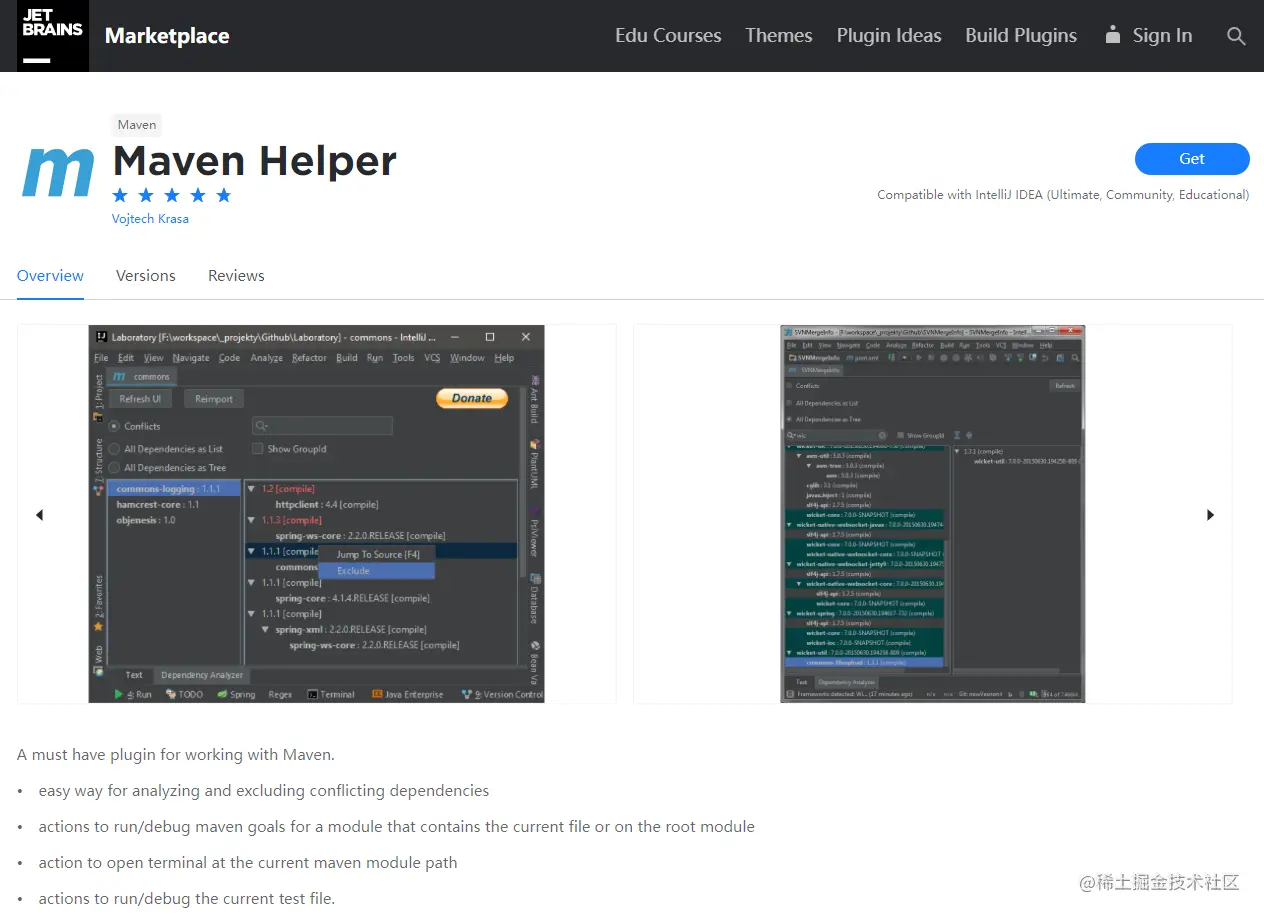Viewport: 1264px width, 917px height.
Task: Click the JetBrains logo
Action: point(53,36)
